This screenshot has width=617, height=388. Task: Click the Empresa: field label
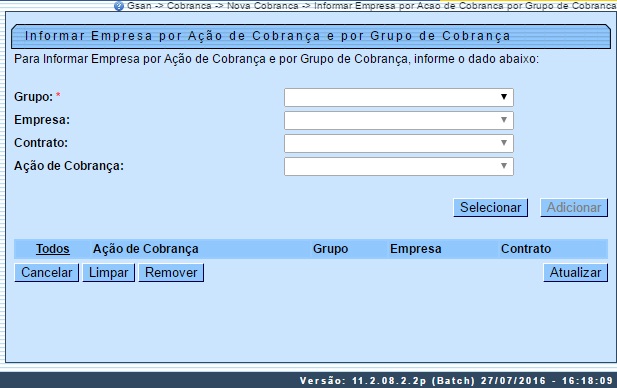(x=42, y=120)
